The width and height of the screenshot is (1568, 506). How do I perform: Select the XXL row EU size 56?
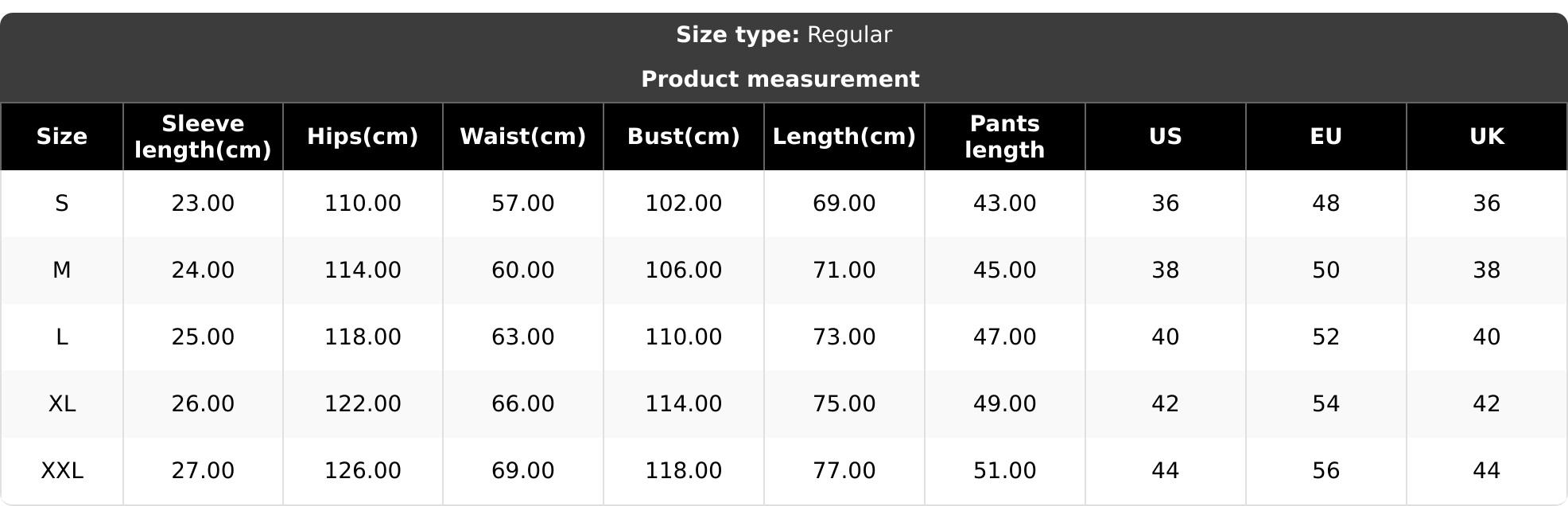(1326, 471)
